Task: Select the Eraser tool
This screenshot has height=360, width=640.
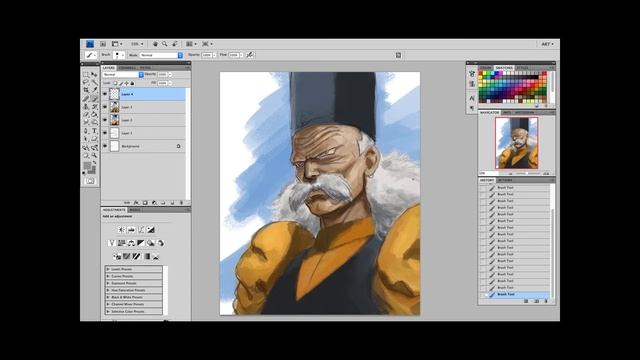Action: [86, 115]
